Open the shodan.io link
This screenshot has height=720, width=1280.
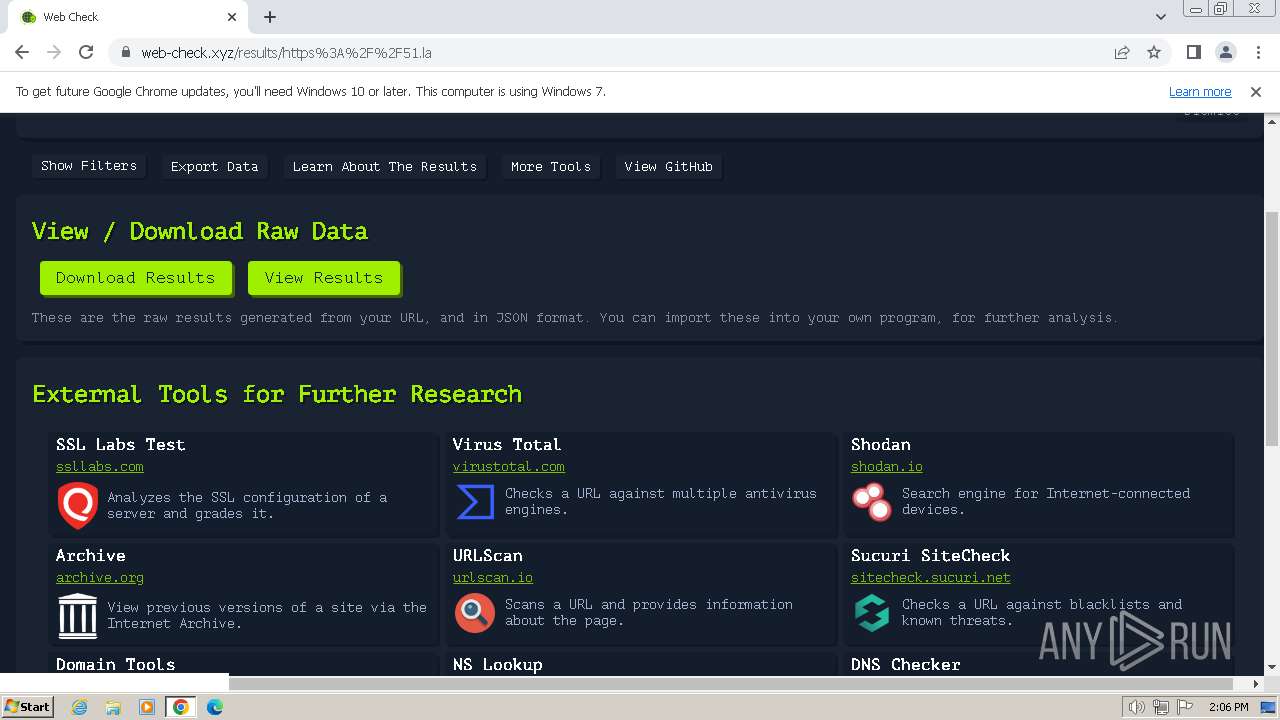coord(887,467)
